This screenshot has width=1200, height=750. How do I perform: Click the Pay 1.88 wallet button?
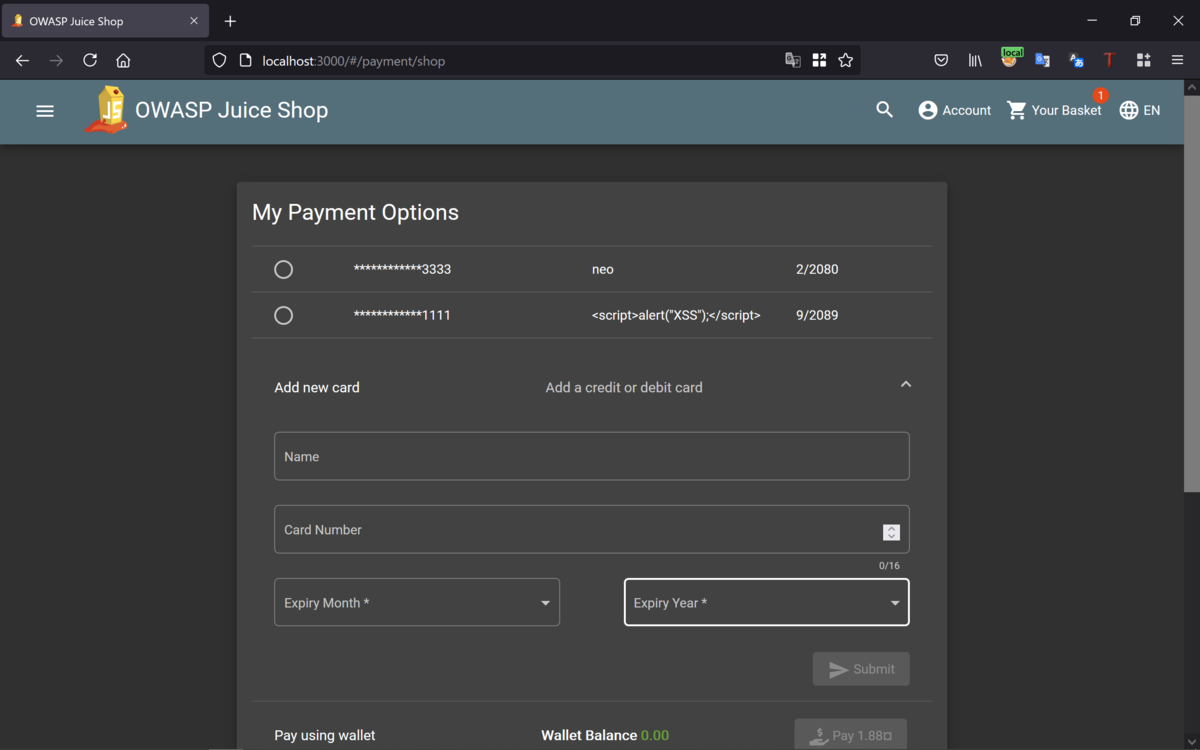pyautogui.click(x=850, y=735)
